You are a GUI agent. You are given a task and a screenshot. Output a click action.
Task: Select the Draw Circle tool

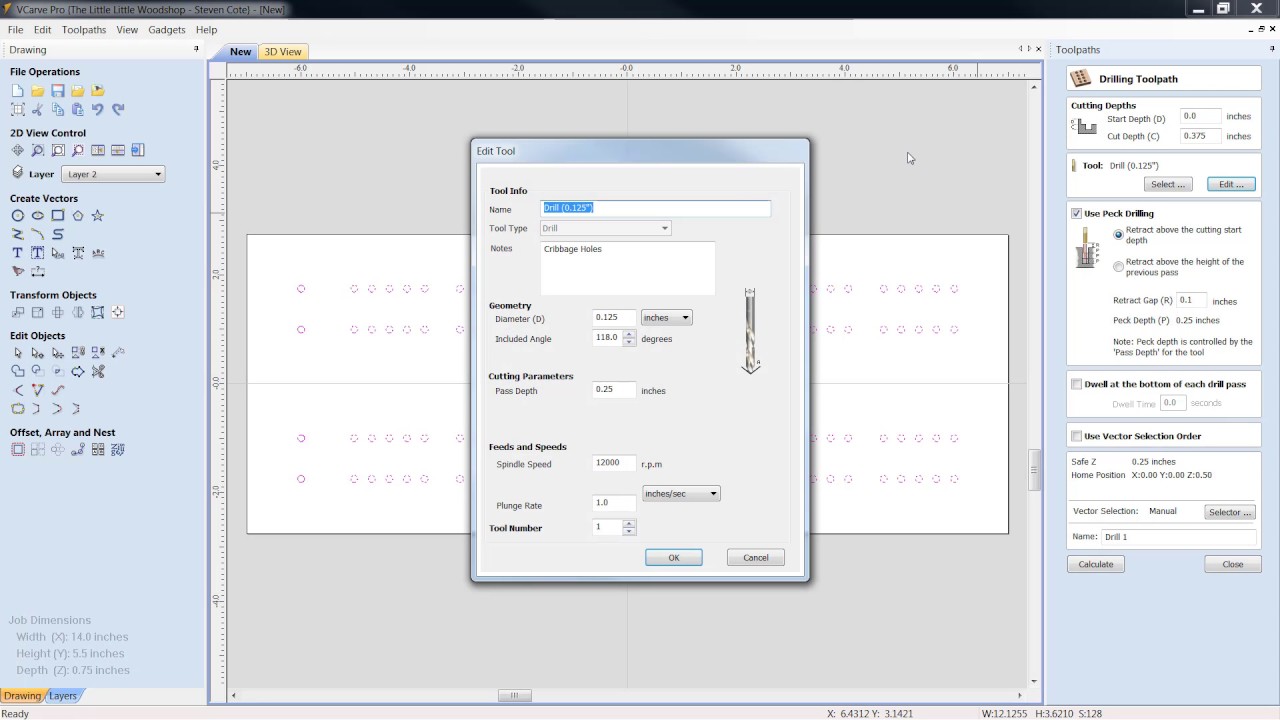[x=17, y=216]
